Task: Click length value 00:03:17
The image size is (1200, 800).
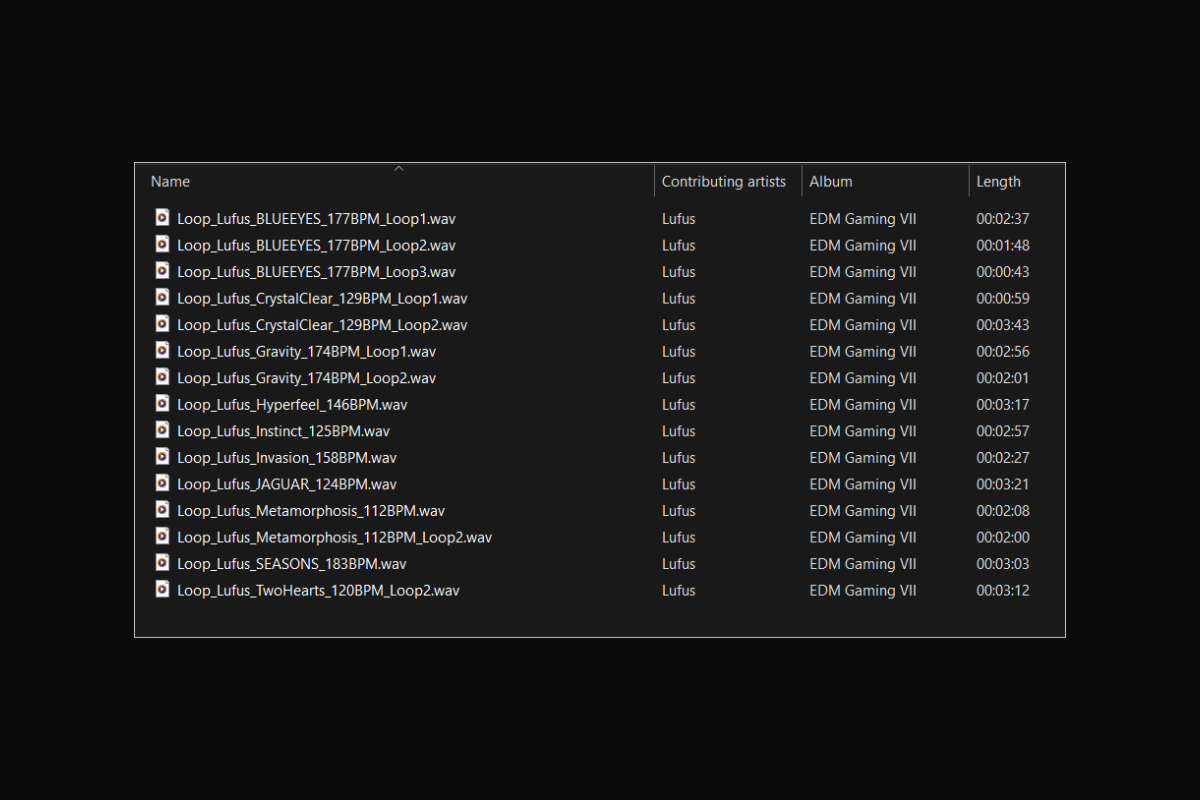Action: (1003, 405)
